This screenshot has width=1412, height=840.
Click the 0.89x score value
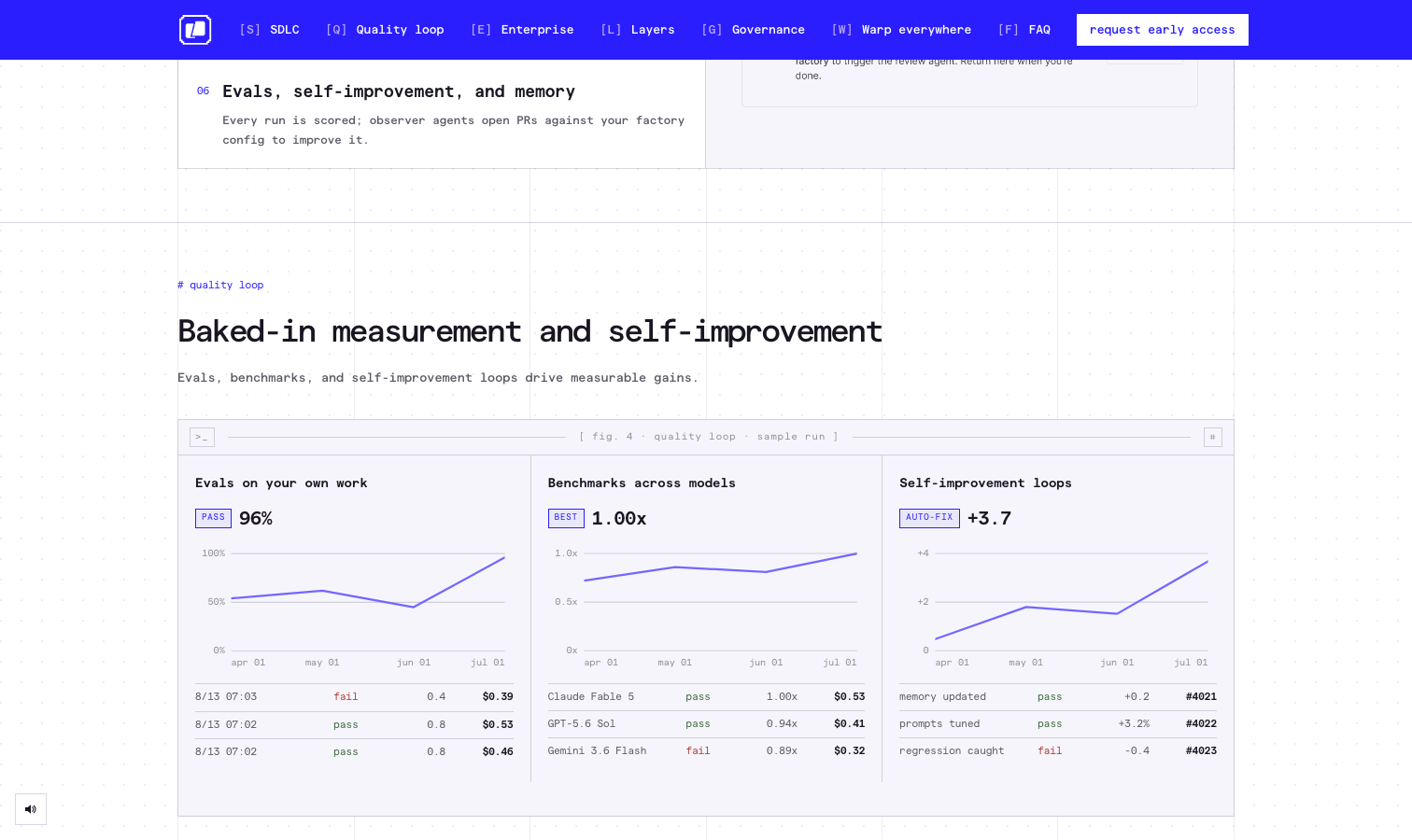[x=782, y=750]
